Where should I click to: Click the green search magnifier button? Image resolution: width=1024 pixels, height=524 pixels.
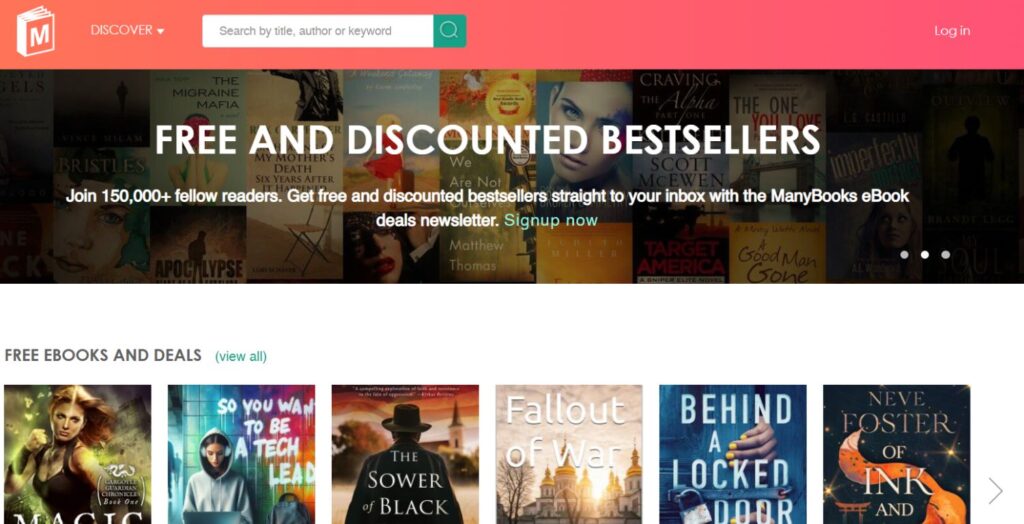pos(449,31)
